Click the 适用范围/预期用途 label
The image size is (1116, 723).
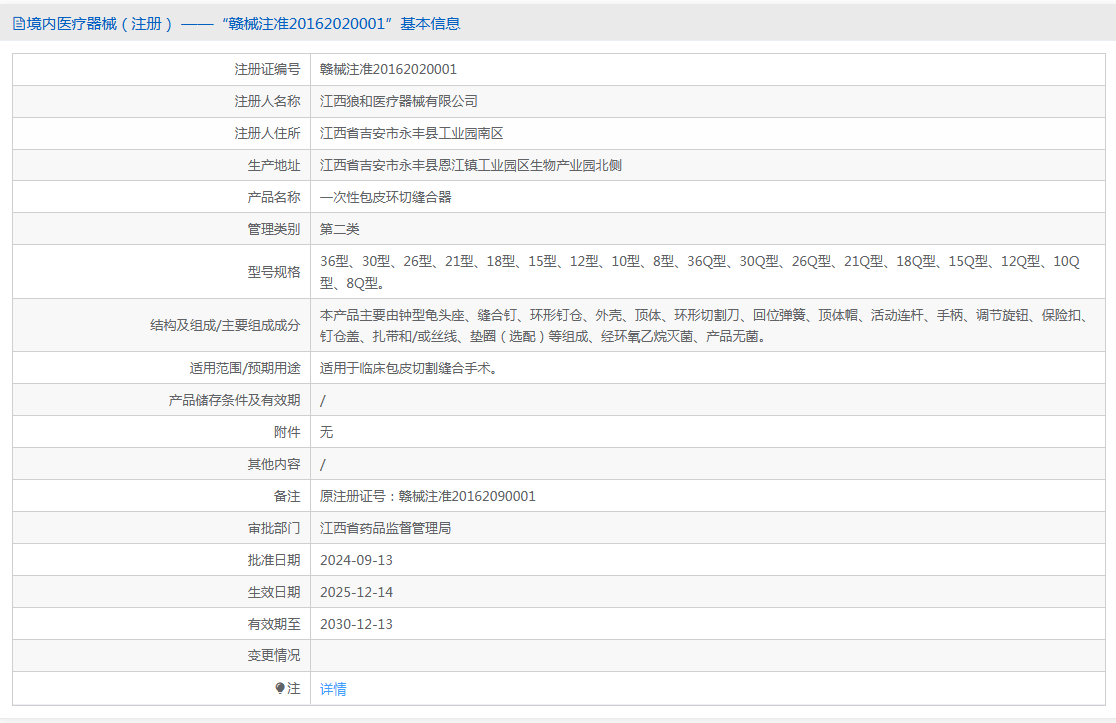(245, 368)
